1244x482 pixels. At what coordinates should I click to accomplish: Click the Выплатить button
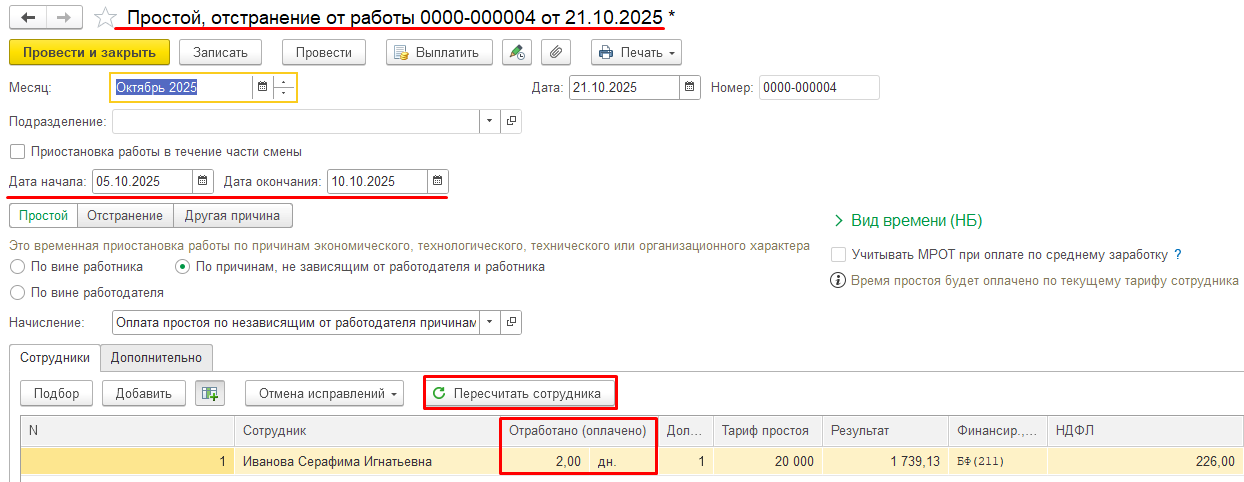click(439, 52)
